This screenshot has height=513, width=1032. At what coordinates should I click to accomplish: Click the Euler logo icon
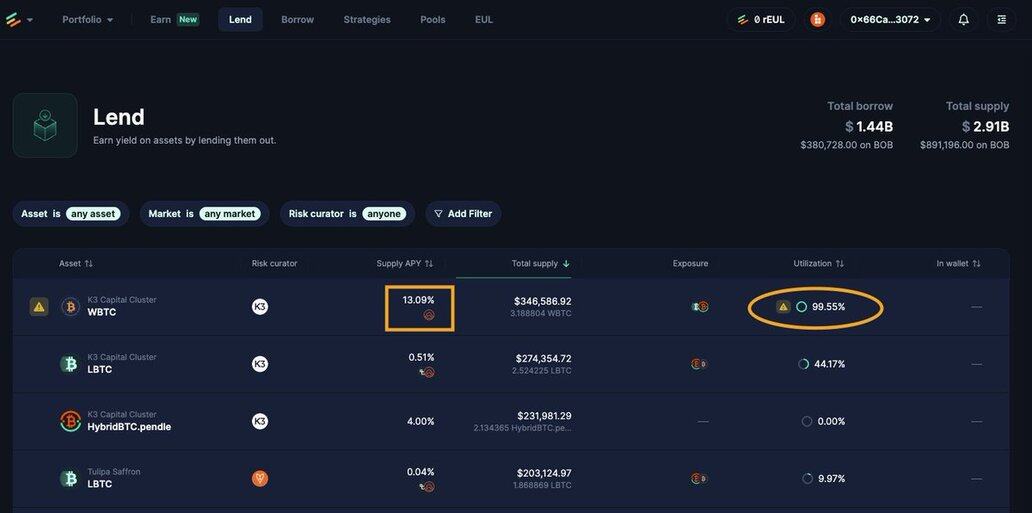[x=13, y=20]
